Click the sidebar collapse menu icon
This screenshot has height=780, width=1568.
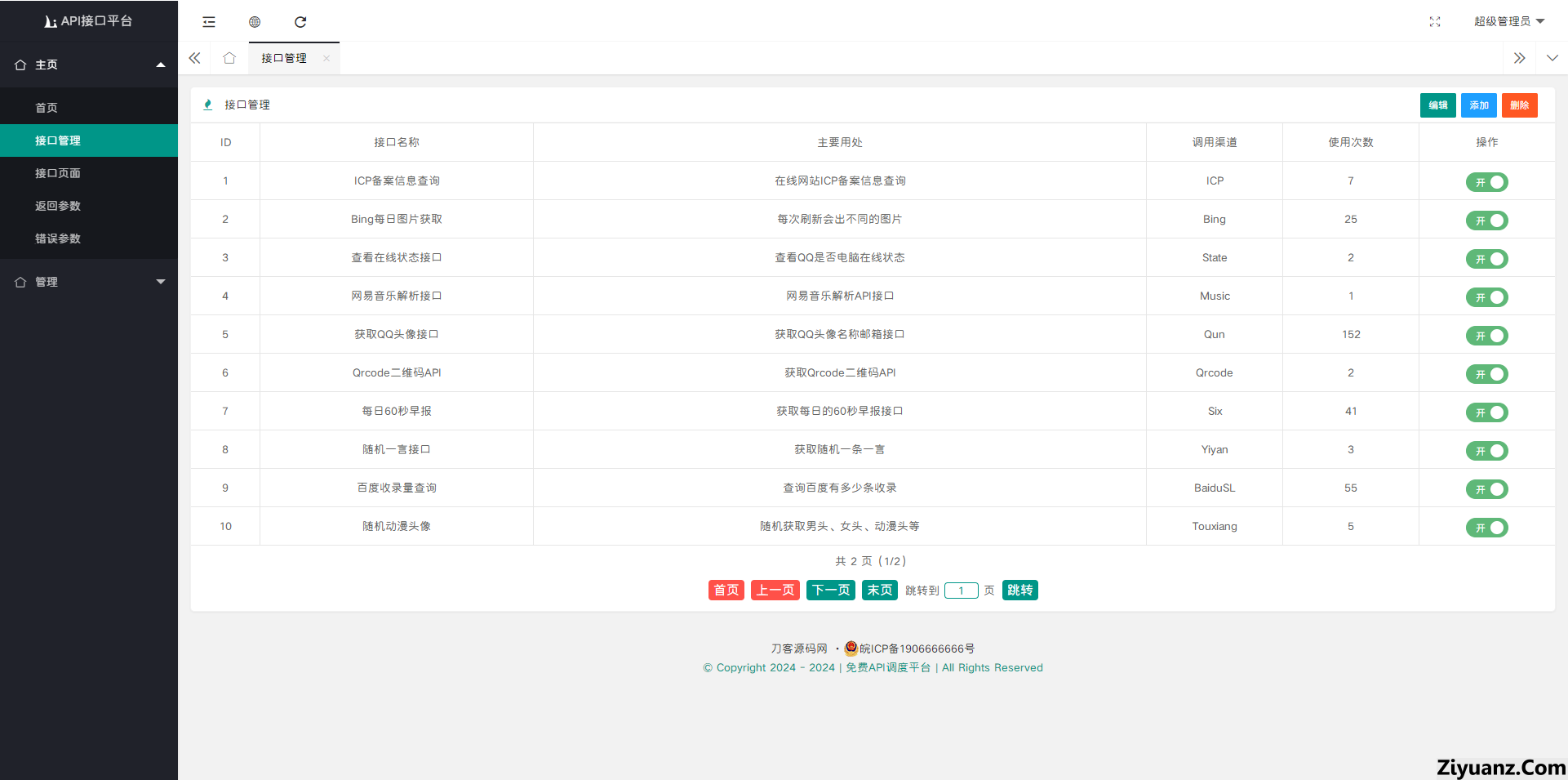tap(209, 22)
